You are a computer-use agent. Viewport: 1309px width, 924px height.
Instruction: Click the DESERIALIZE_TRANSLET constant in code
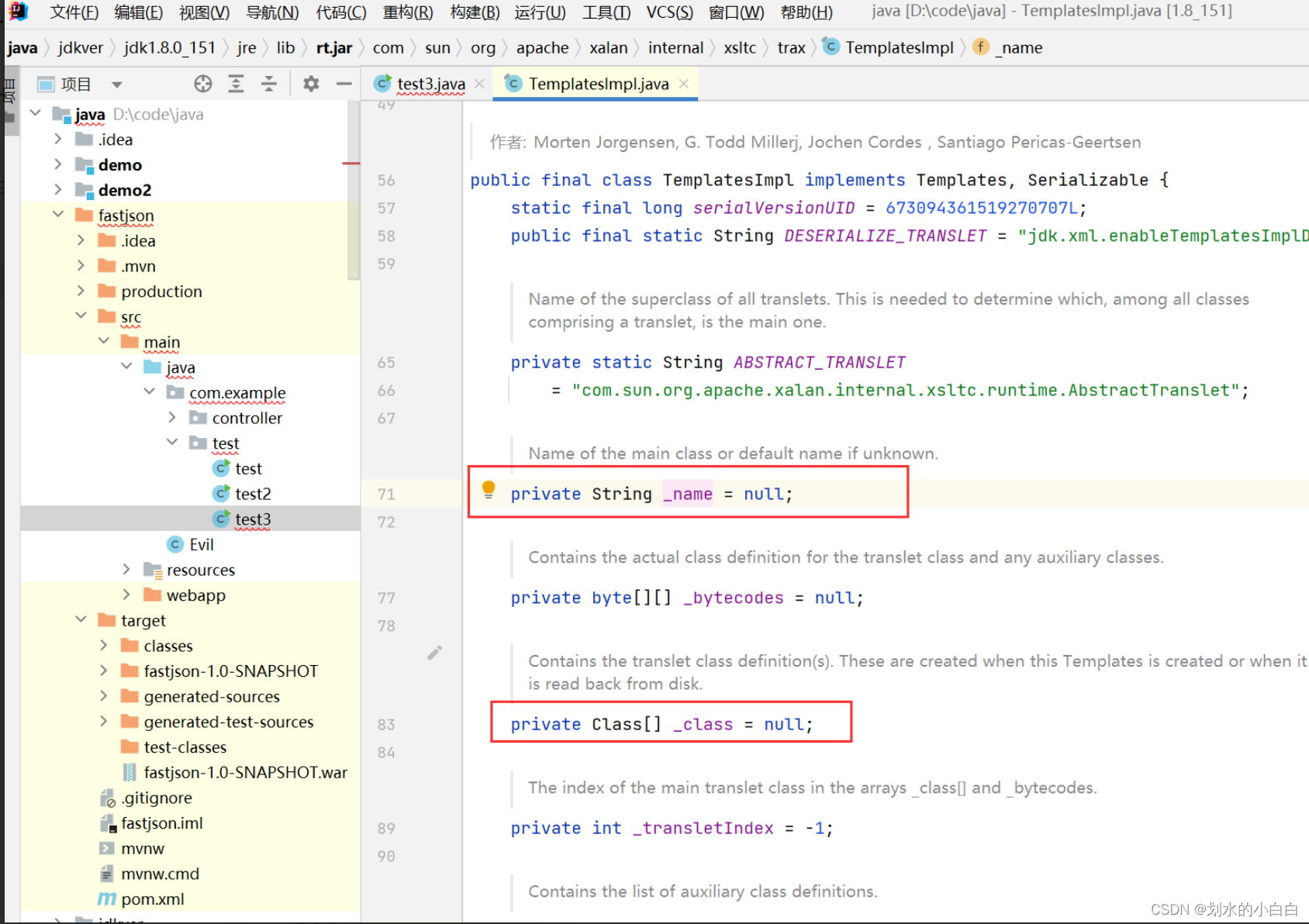tap(885, 236)
